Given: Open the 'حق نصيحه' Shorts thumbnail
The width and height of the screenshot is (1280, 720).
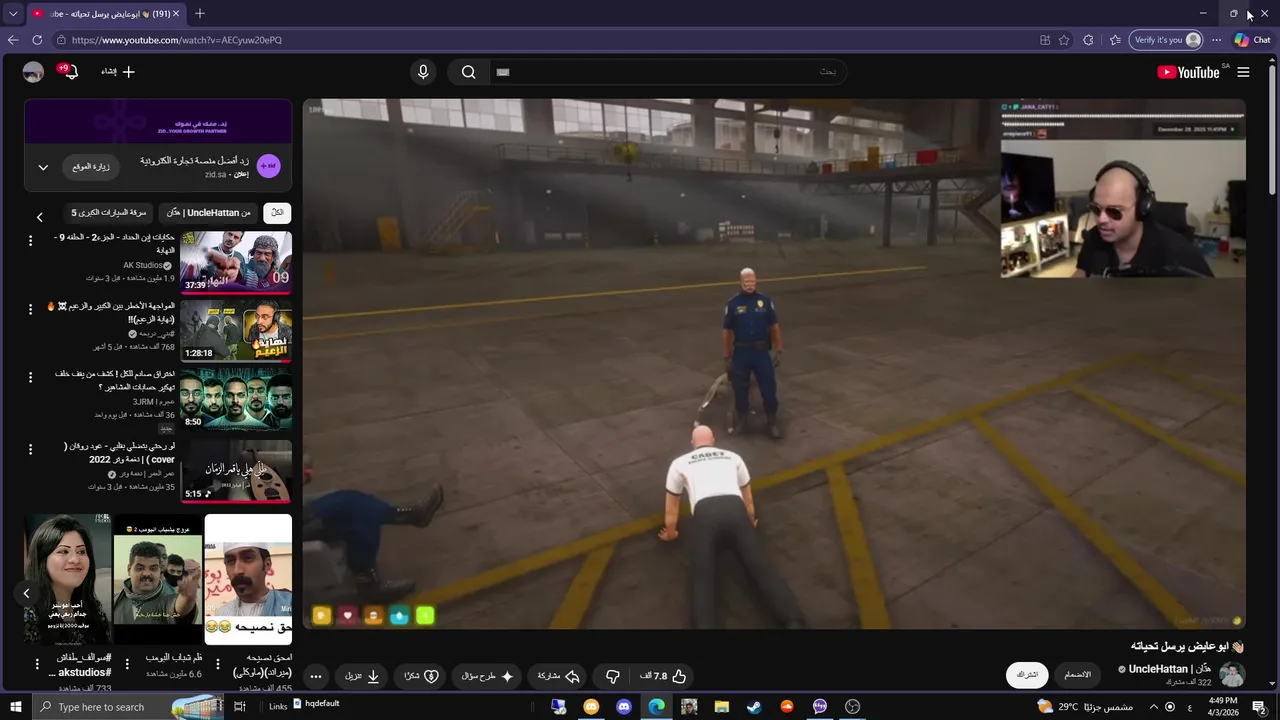Looking at the screenshot, I should [x=248, y=579].
